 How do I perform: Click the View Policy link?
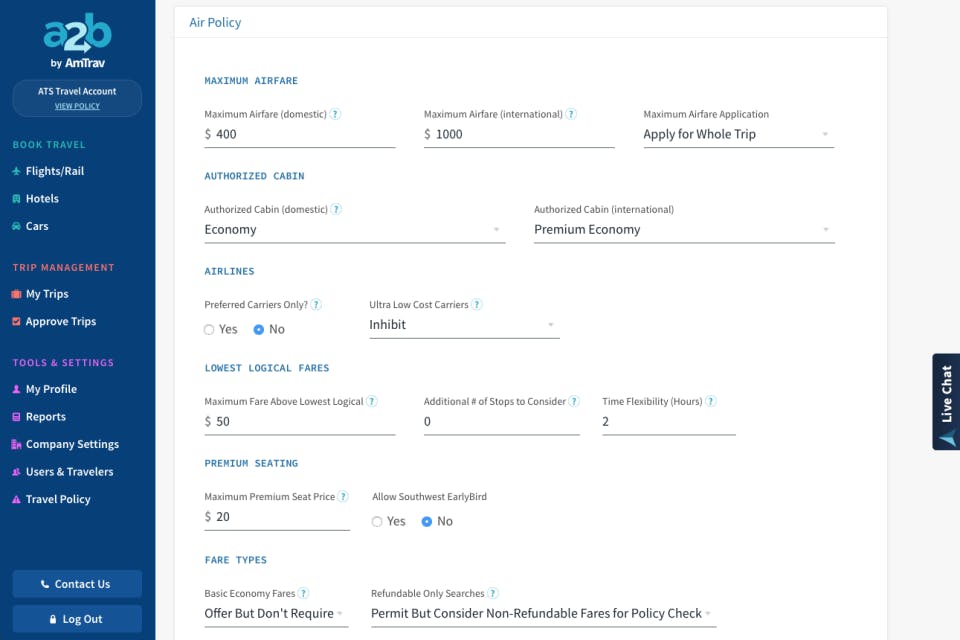[x=77, y=106]
